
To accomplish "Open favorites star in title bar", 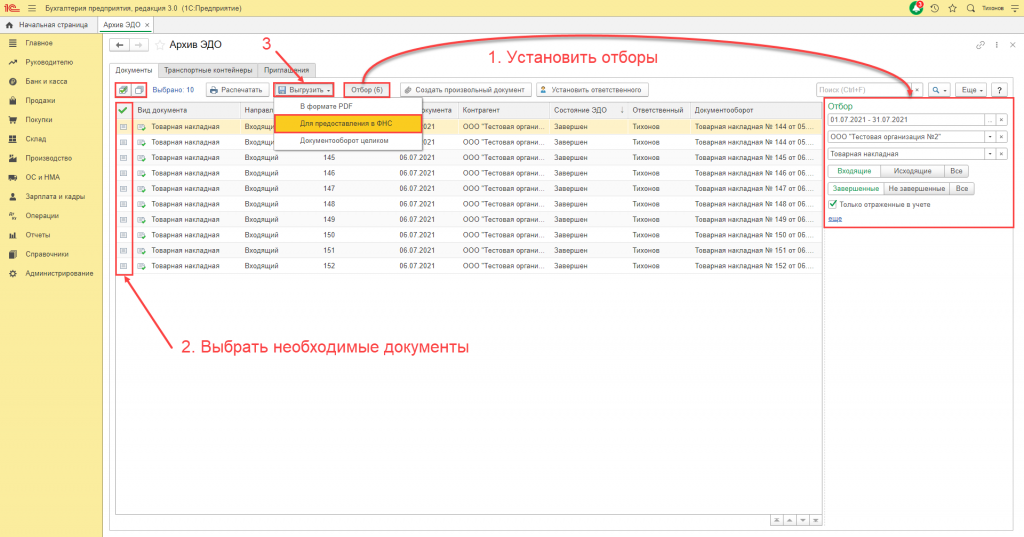I will point(952,8).
